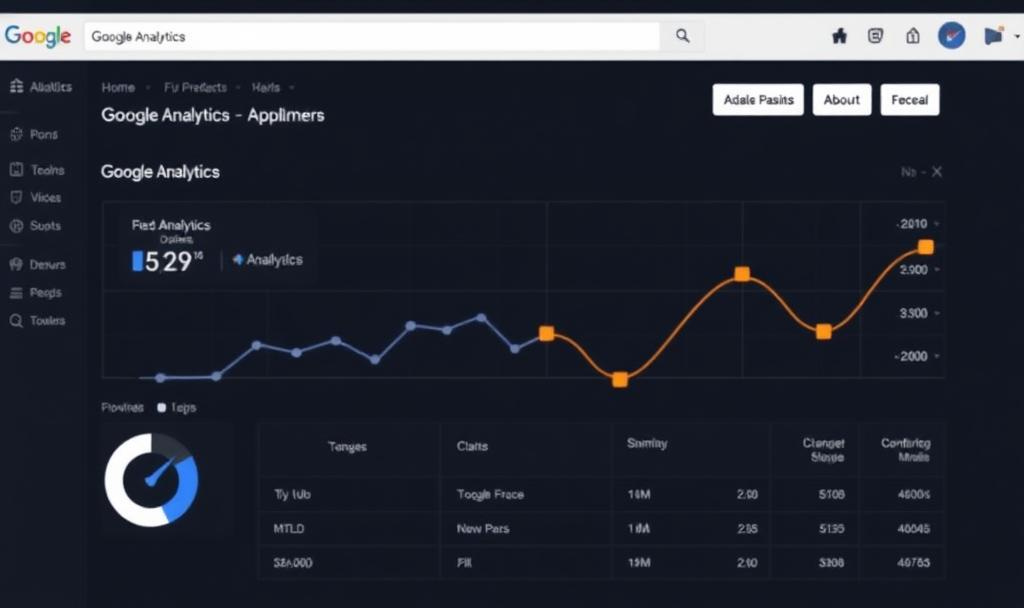Sort by the Claits column header
Viewport: 1024px width, 608px height.
pyautogui.click(x=472, y=446)
